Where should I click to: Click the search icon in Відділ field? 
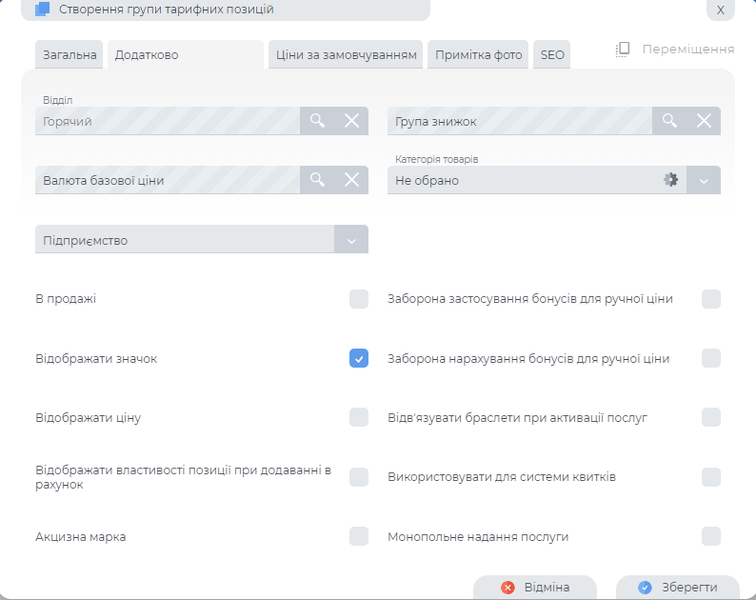pyautogui.click(x=317, y=121)
